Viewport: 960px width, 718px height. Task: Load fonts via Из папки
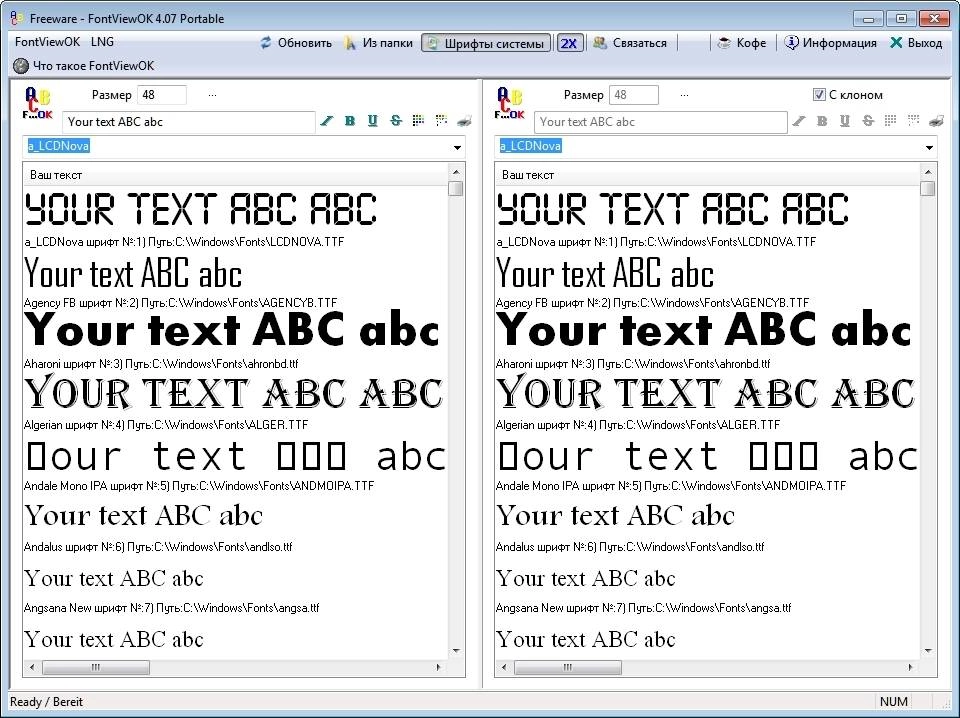click(378, 43)
